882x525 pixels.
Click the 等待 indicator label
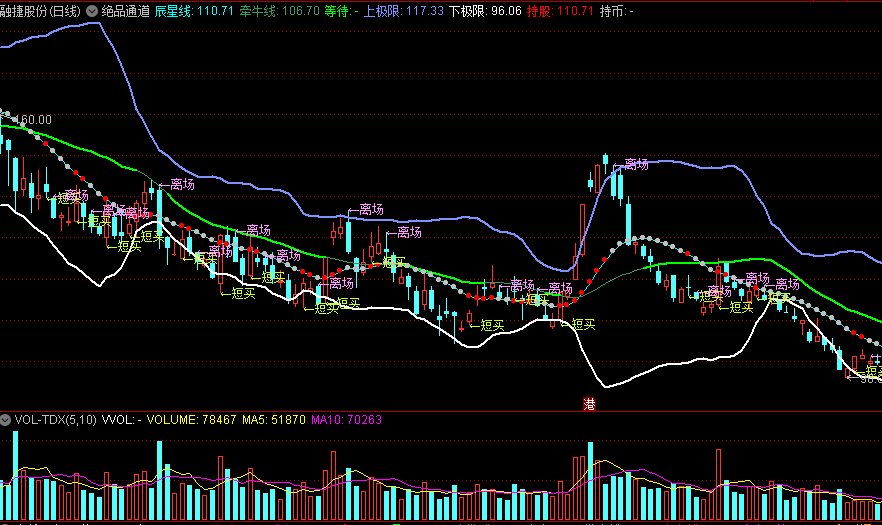[x=341, y=11]
